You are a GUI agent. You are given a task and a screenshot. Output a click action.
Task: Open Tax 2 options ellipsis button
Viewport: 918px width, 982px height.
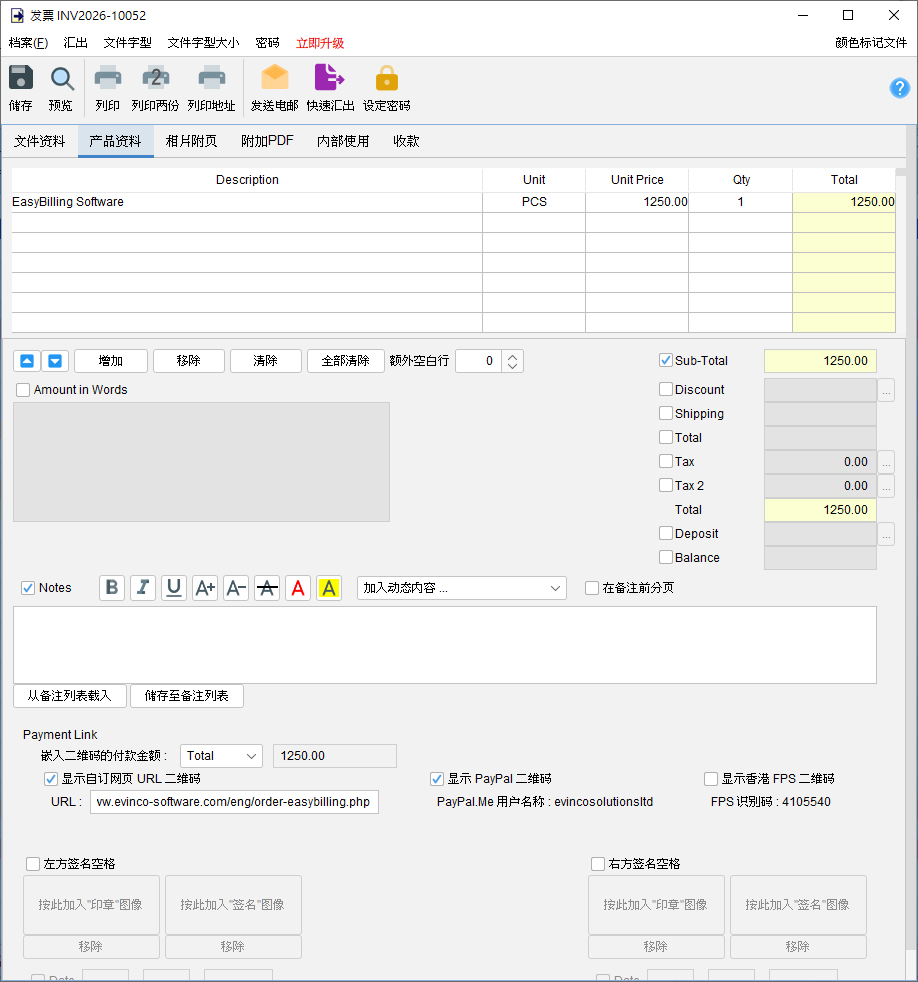[x=886, y=486]
